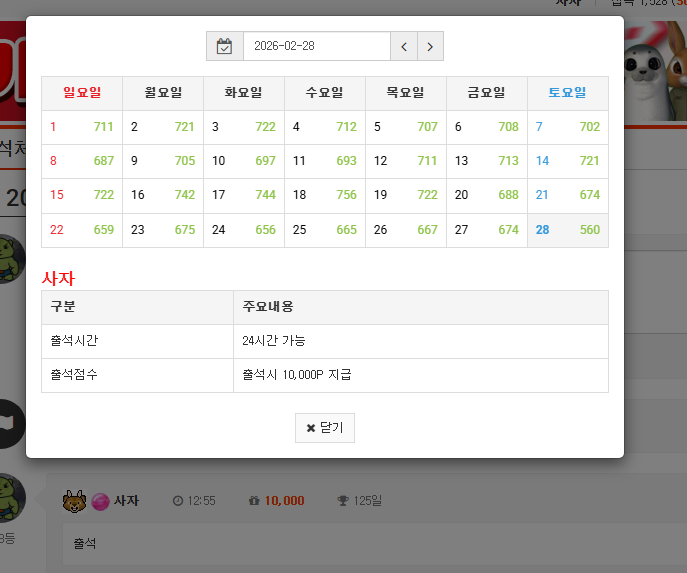The width and height of the screenshot is (687, 573).
Task: Click day 14 in Saturday column
Action: click(567, 161)
